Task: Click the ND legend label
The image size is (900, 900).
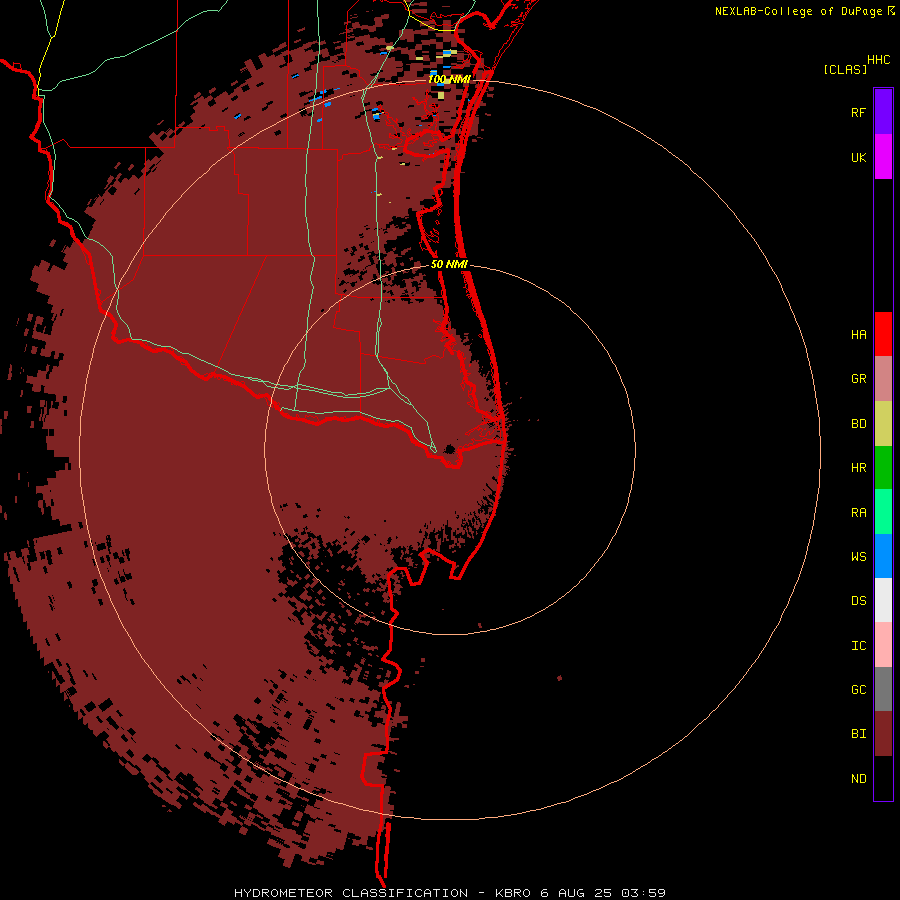Action: pyautogui.click(x=858, y=779)
